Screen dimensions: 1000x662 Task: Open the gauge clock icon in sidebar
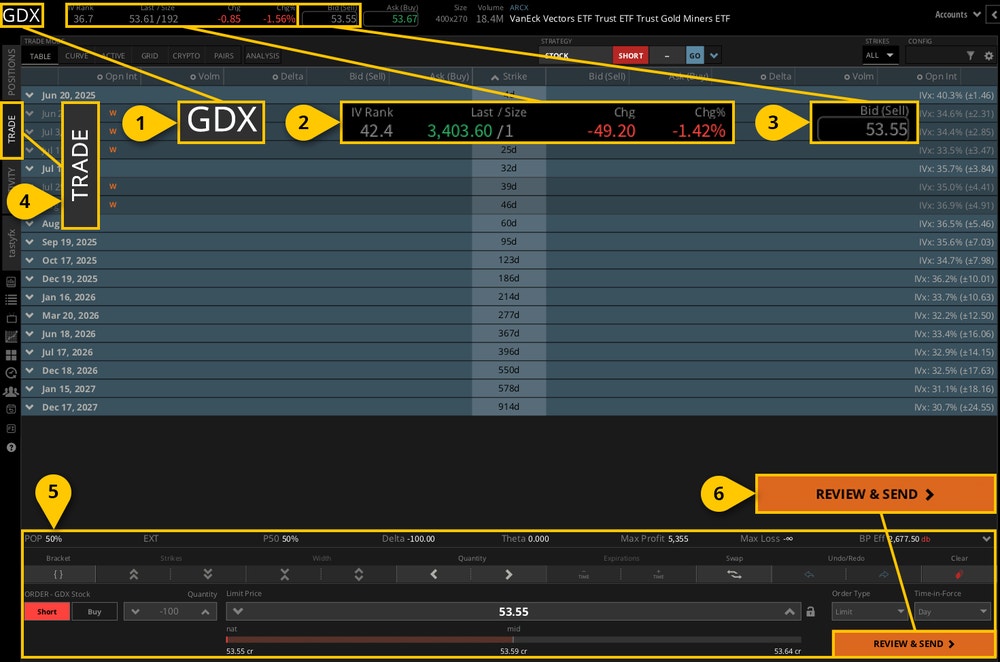pos(11,373)
